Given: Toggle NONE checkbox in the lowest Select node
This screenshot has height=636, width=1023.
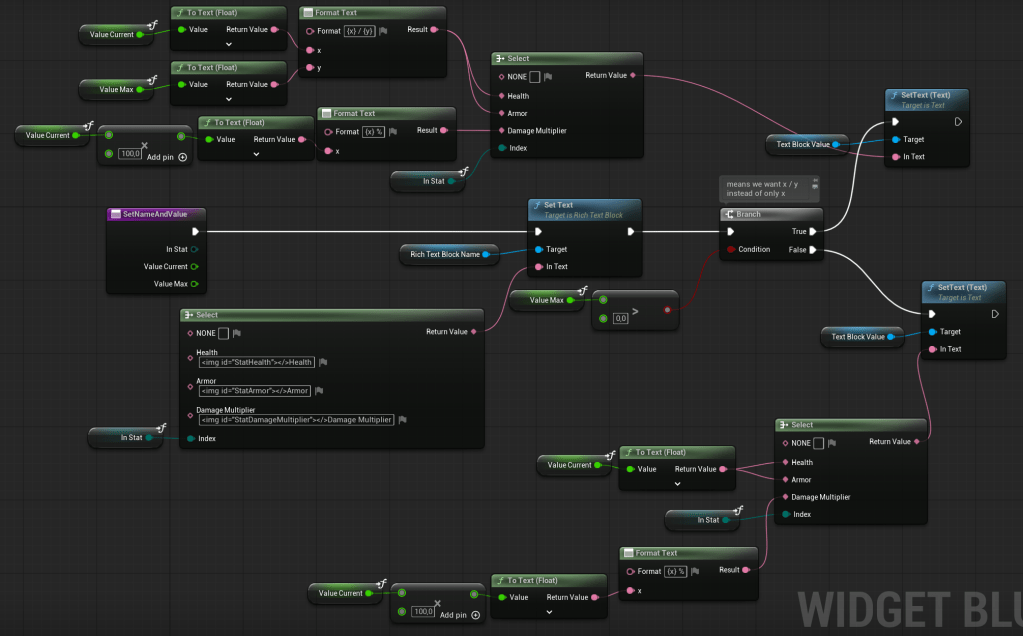Looking at the screenshot, I should (x=818, y=443).
